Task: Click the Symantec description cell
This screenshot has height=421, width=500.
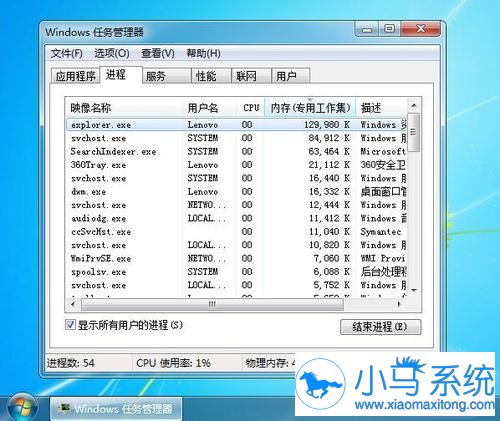Action: pos(381,232)
